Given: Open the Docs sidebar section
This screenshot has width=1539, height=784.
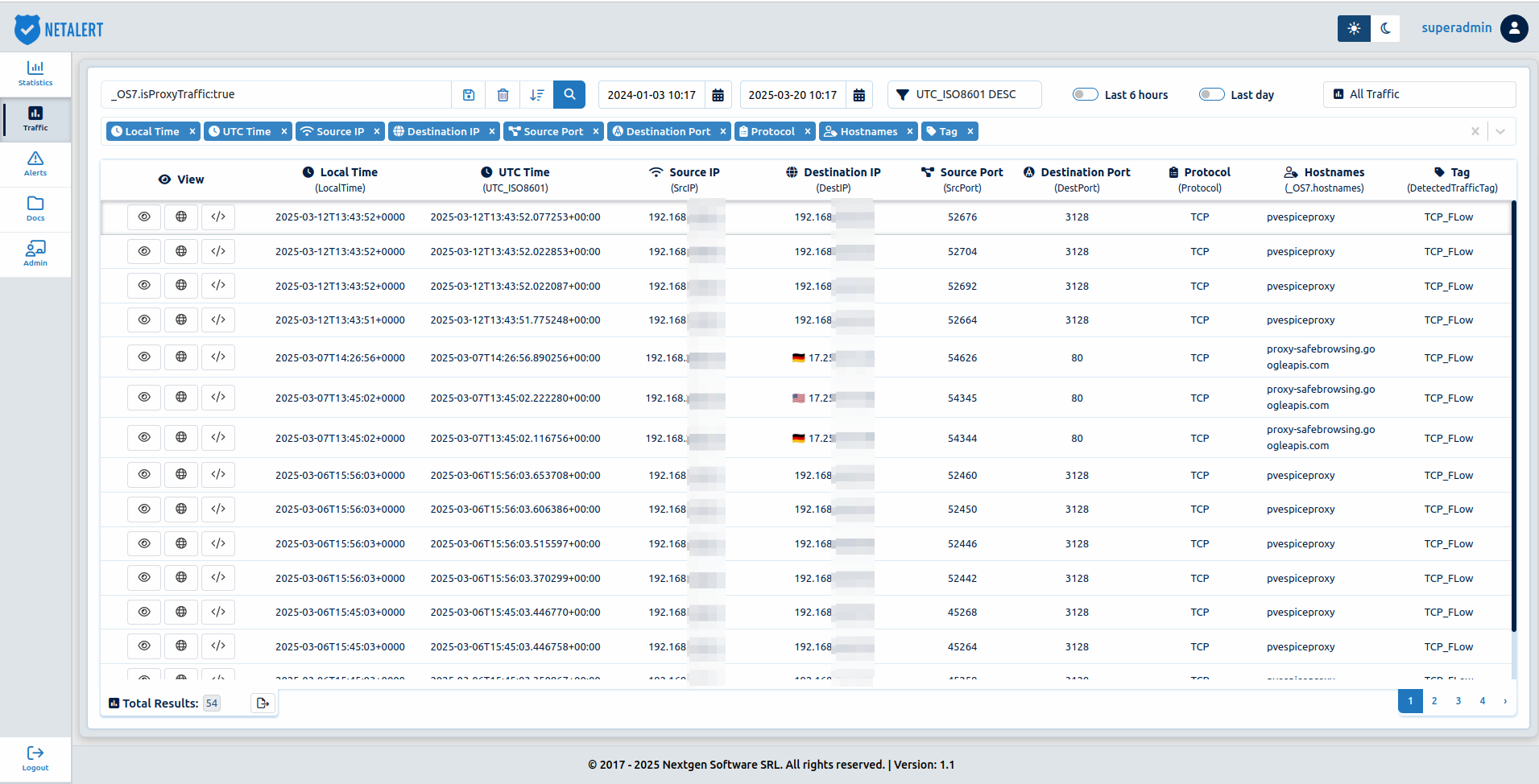Looking at the screenshot, I should tap(35, 208).
